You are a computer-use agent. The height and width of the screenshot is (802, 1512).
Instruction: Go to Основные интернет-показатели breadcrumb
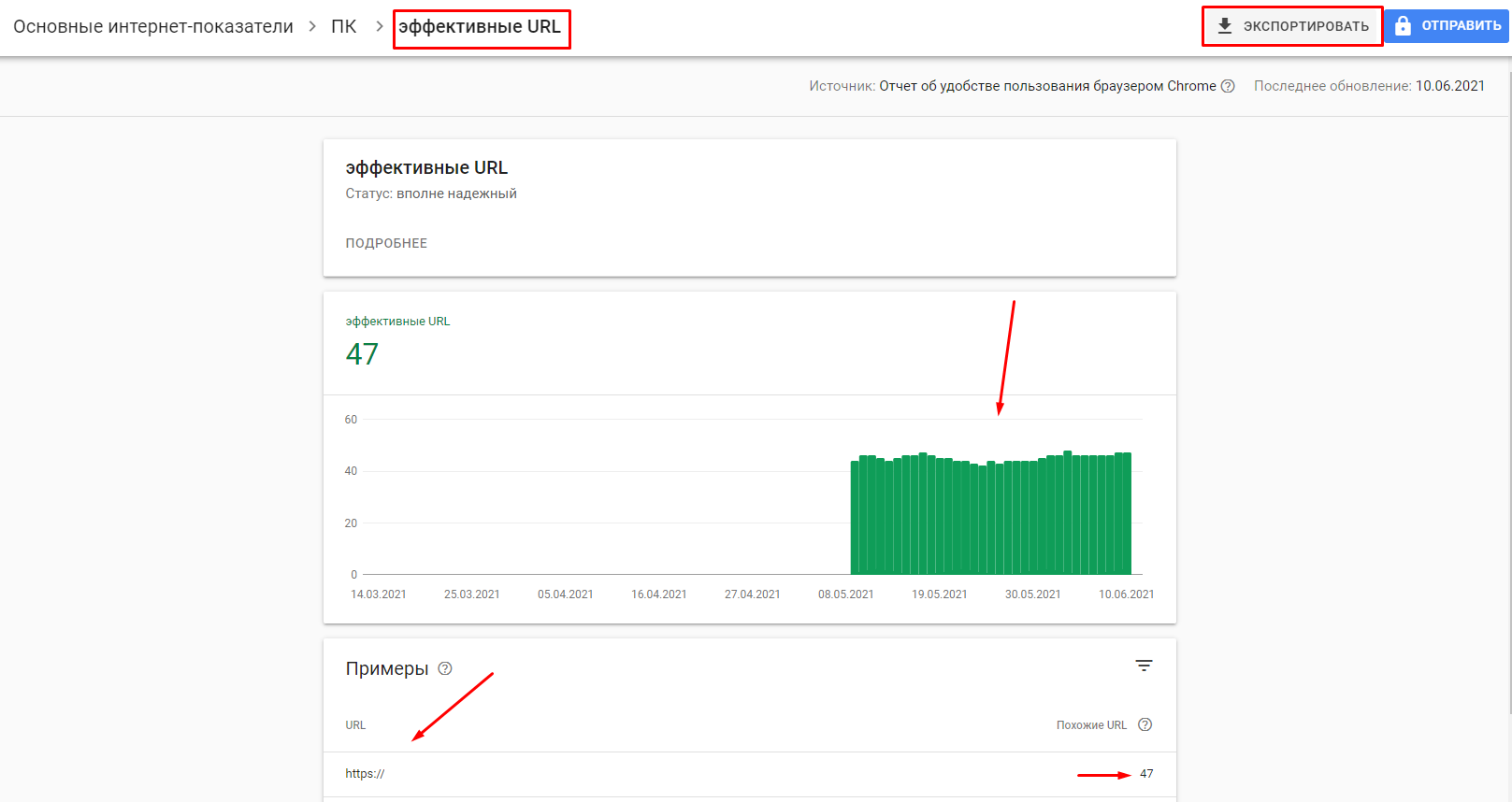coord(153,26)
